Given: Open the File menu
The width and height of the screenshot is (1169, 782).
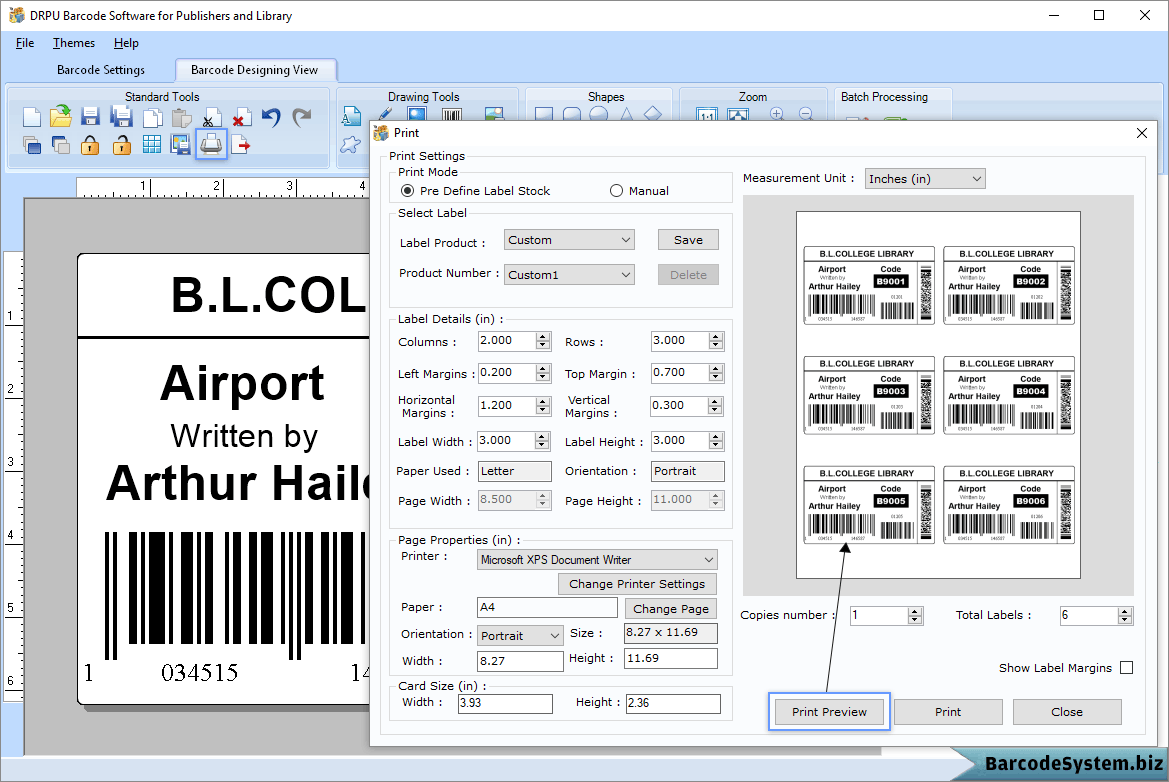Looking at the screenshot, I should [25, 43].
